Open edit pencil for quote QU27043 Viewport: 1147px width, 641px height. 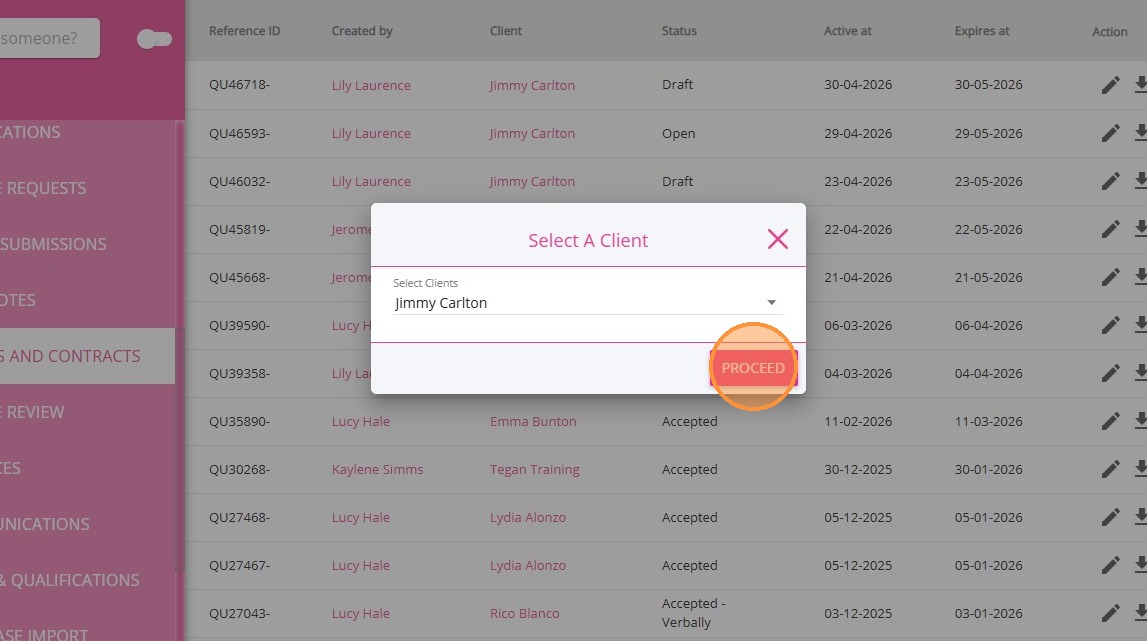1110,613
